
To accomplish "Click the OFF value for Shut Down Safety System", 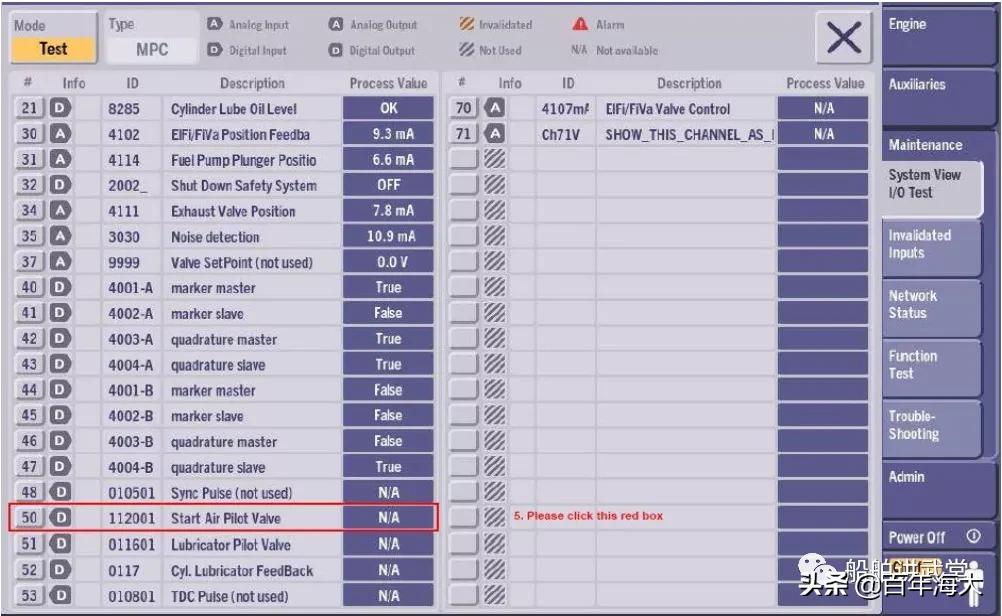I will (389, 185).
